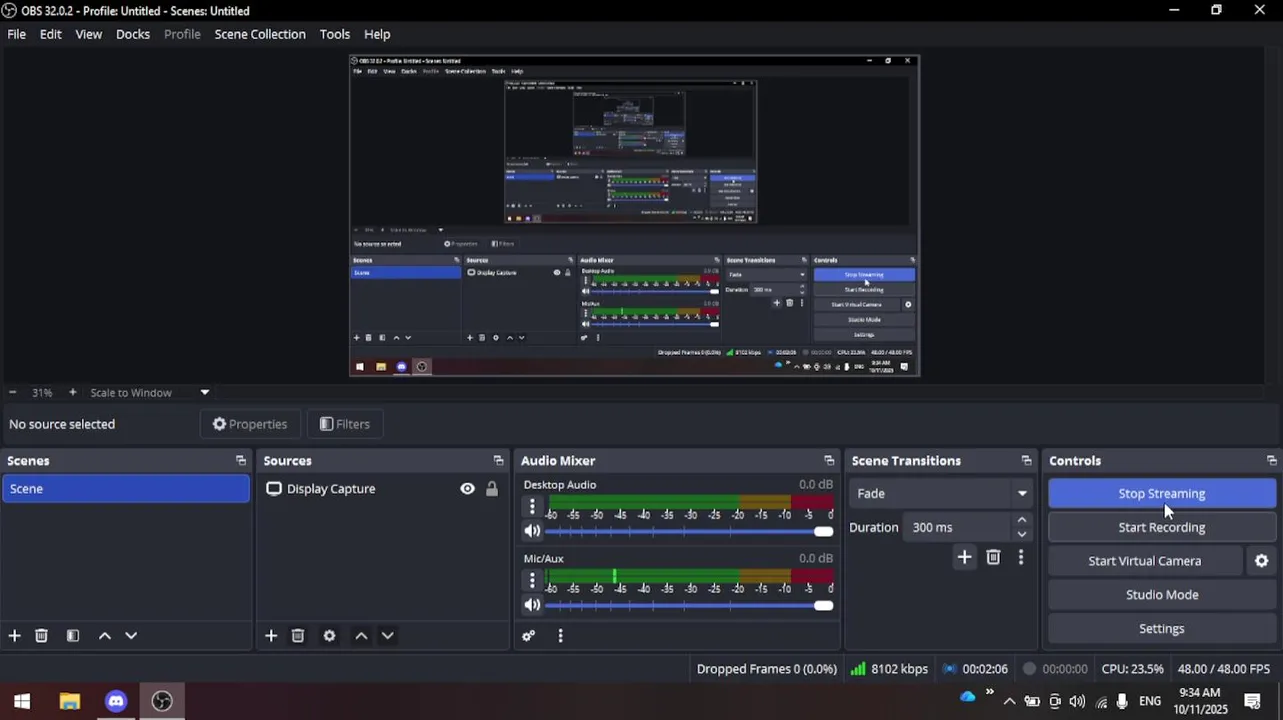Screen dimensions: 1283x720
Task: Open source Filters button
Action: pos(345,424)
